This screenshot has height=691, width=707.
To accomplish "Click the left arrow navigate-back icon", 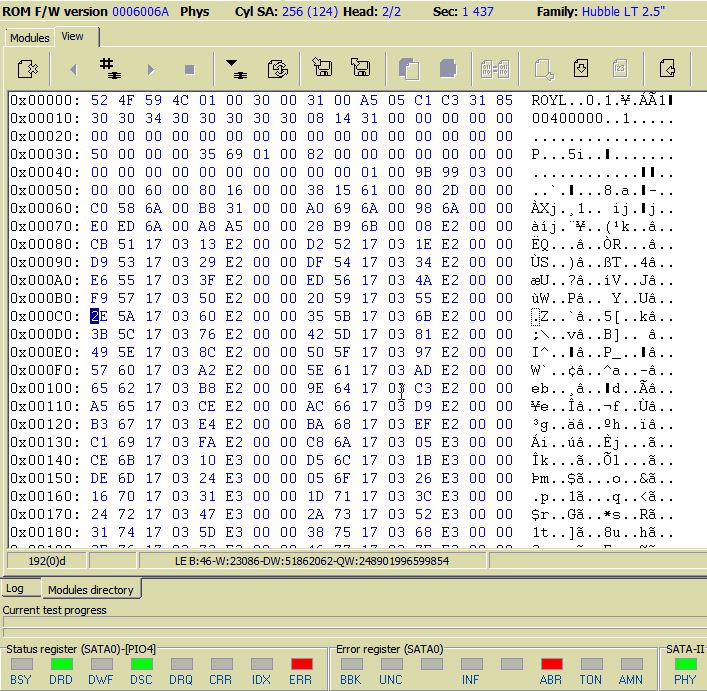I will pyautogui.click(x=73, y=69).
